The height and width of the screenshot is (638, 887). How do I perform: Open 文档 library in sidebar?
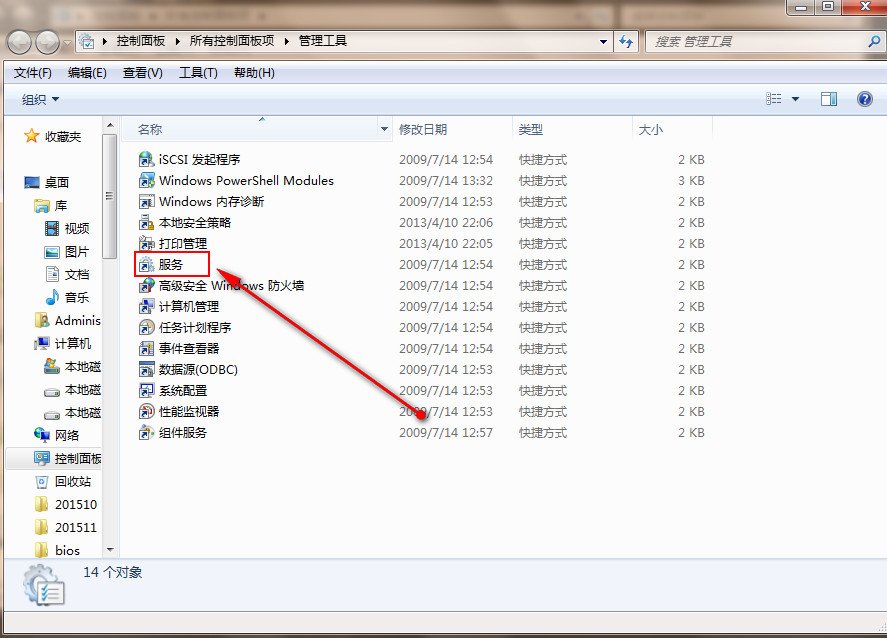(67, 274)
